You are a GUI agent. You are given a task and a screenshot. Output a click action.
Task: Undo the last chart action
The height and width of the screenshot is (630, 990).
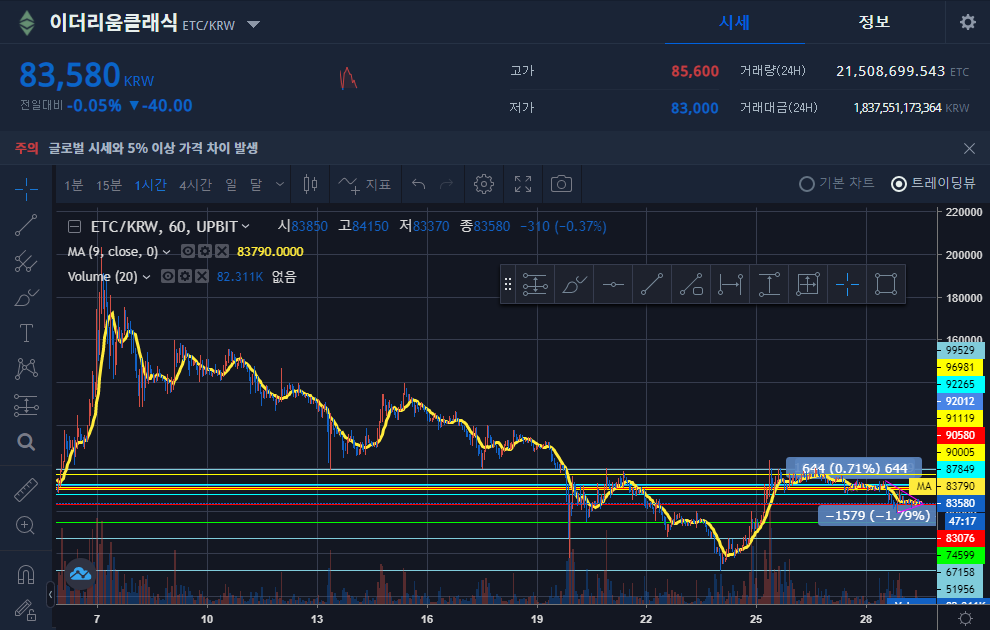[x=418, y=184]
